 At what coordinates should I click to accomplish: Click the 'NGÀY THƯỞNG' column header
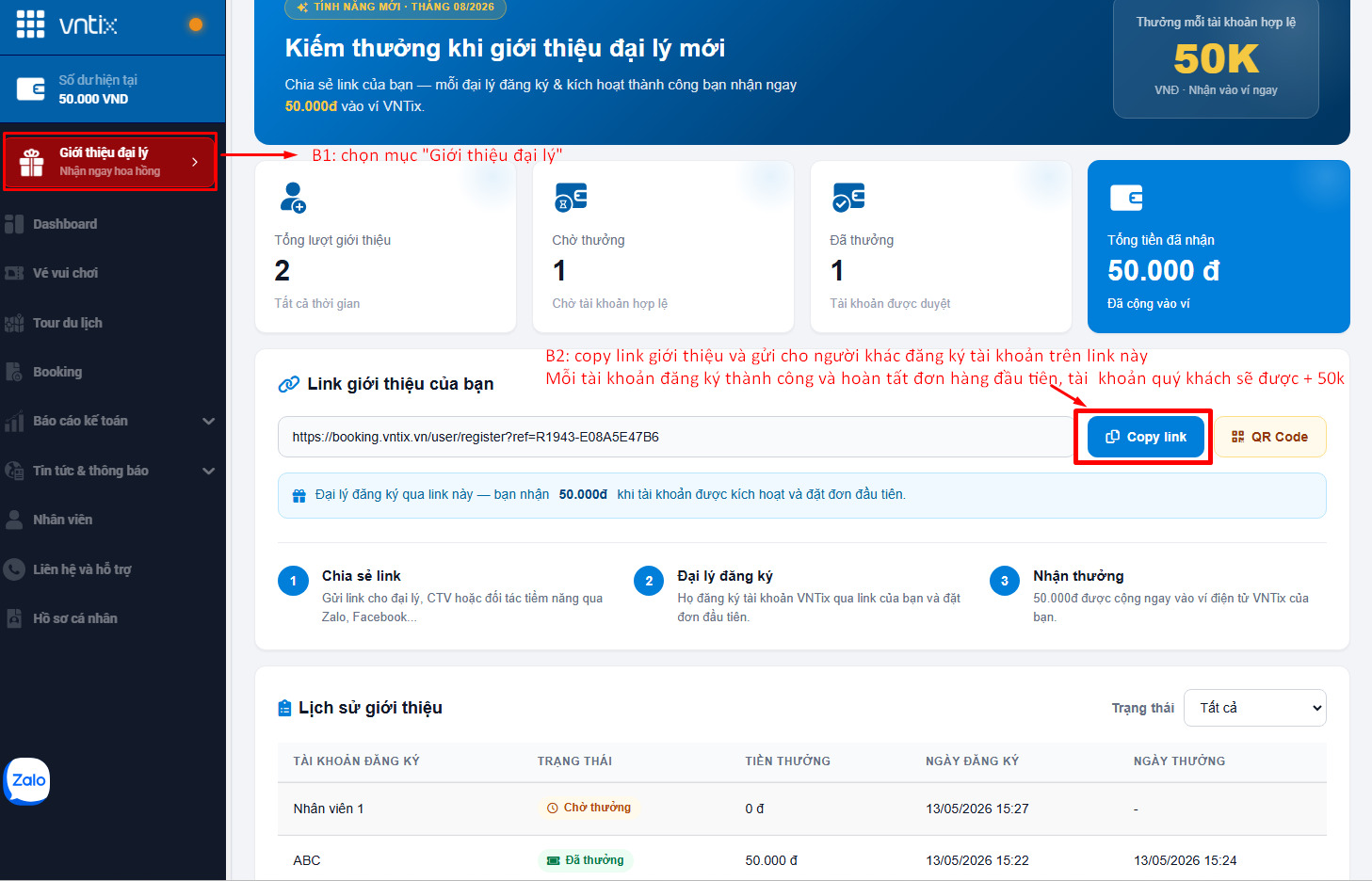pyautogui.click(x=1179, y=761)
